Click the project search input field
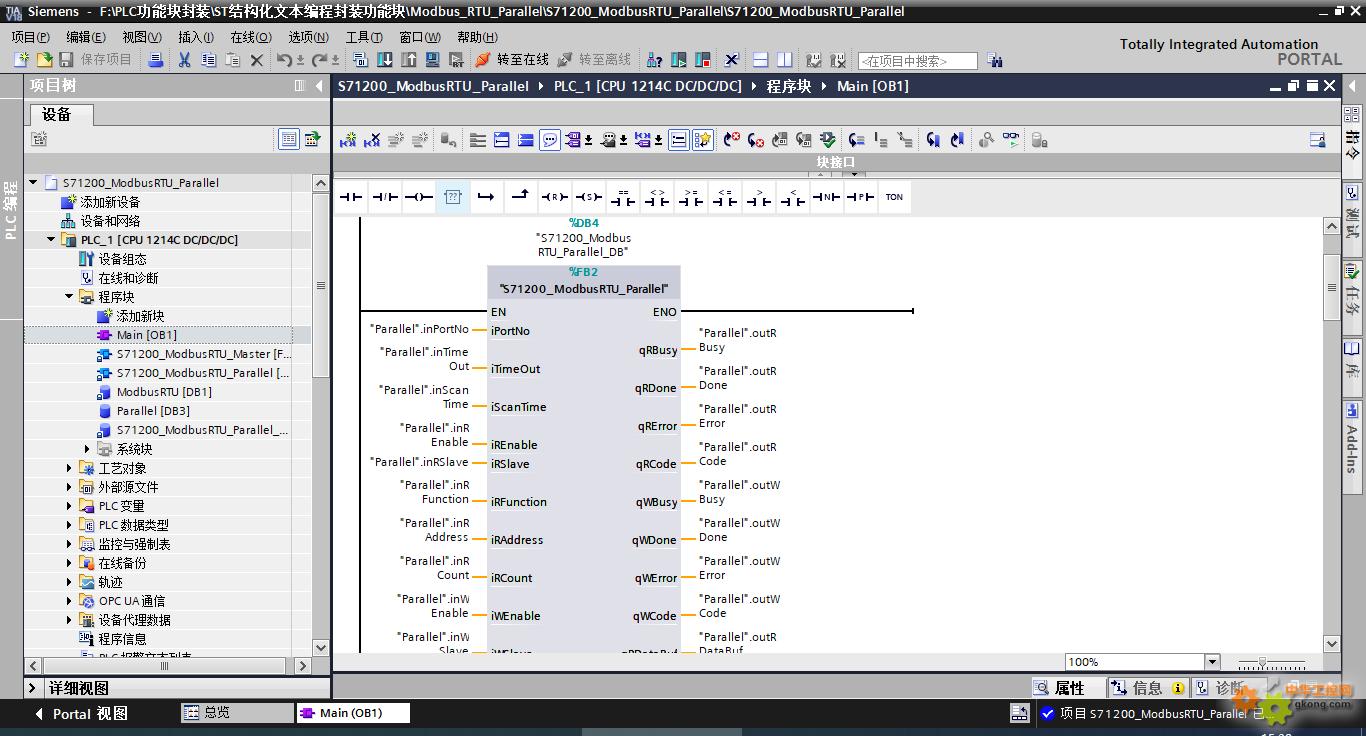This screenshot has height=736, width=1366. click(x=917, y=61)
